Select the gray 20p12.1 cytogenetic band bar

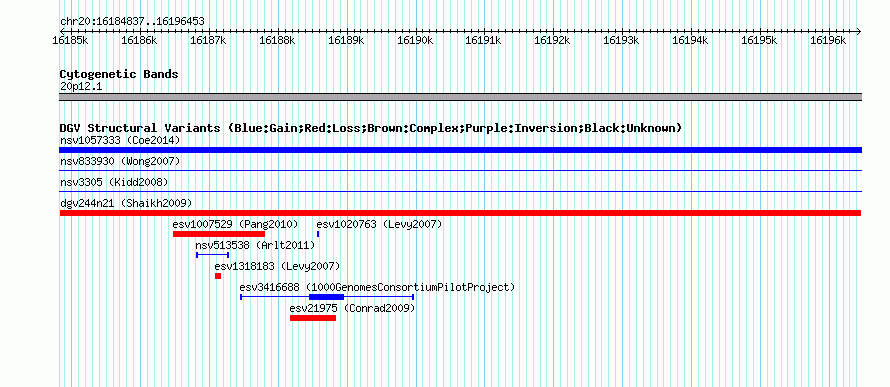460,97
